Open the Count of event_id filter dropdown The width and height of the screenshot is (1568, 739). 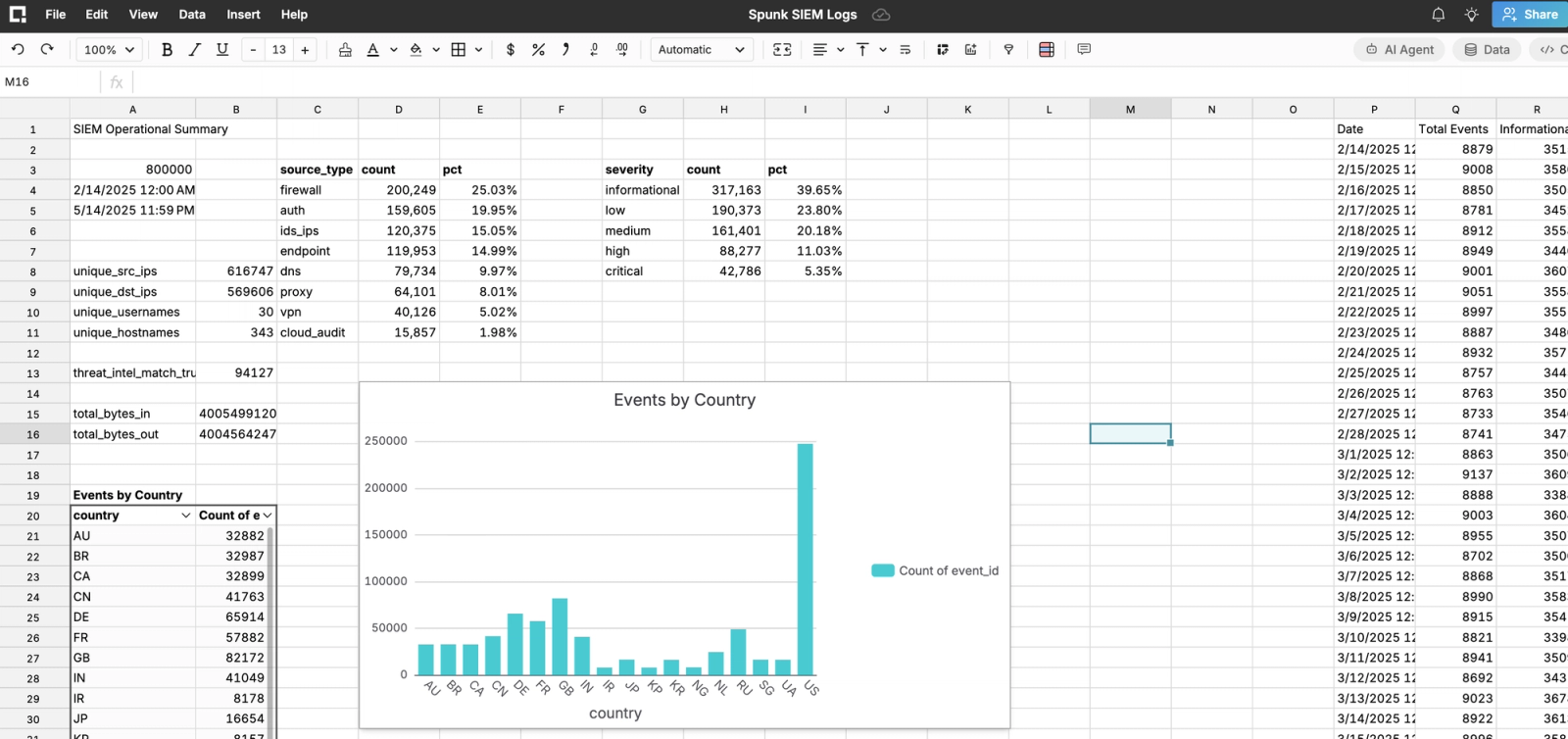pos(268,516)
